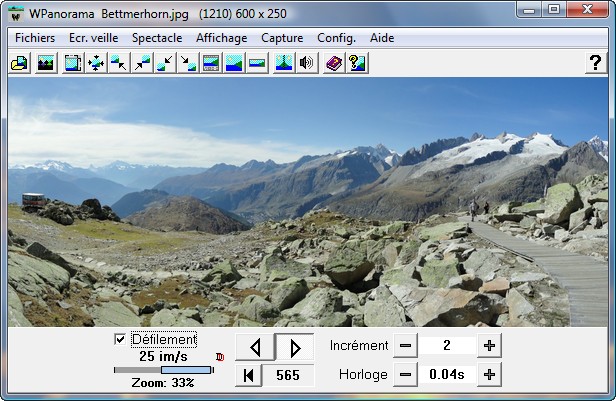Decrease the Horloge value with minus

pos(405,375)
